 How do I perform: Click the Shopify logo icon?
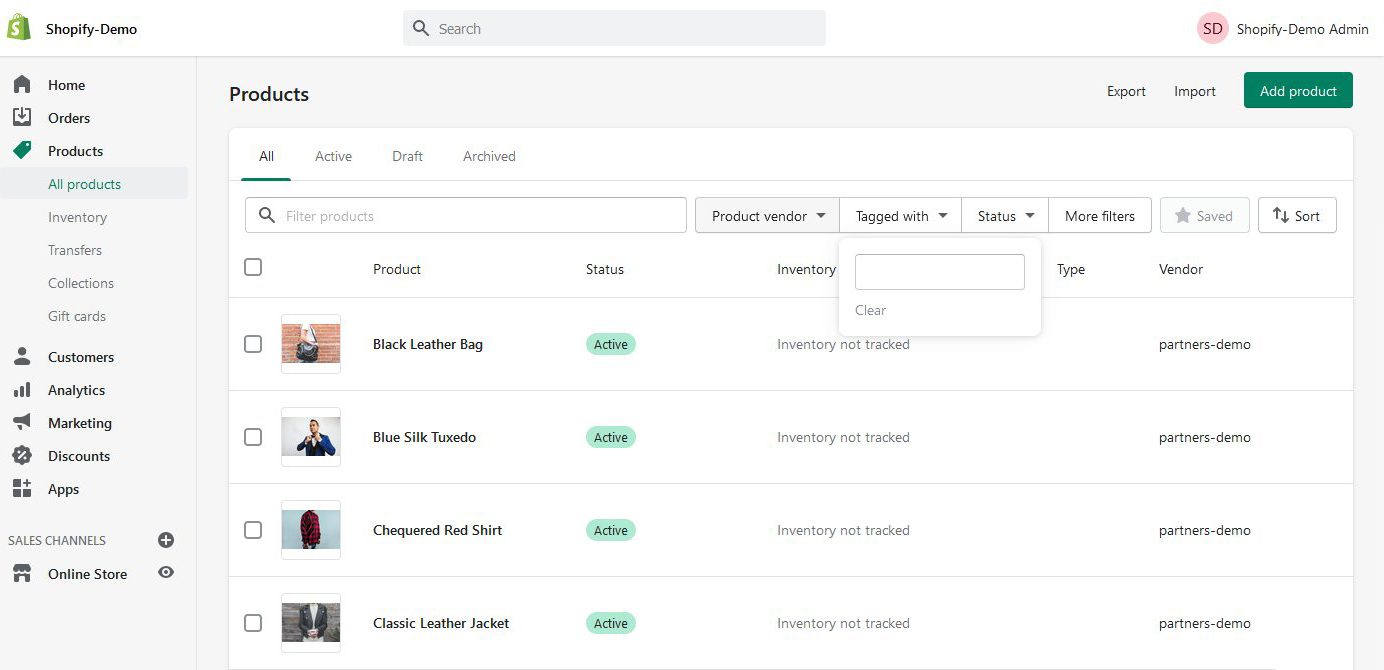19,28
